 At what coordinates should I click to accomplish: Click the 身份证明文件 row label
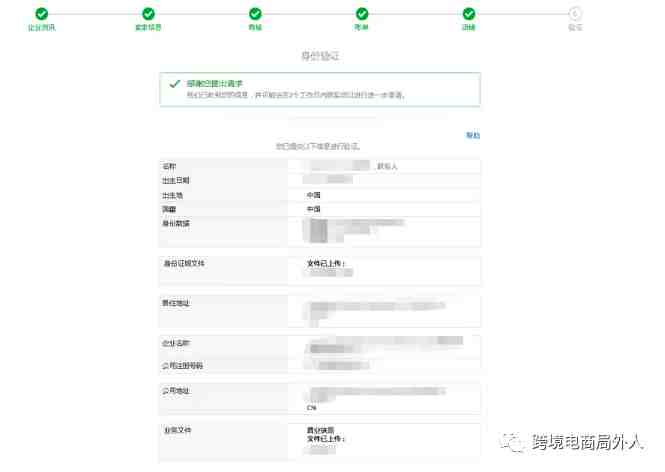click(x=184, y=263)
